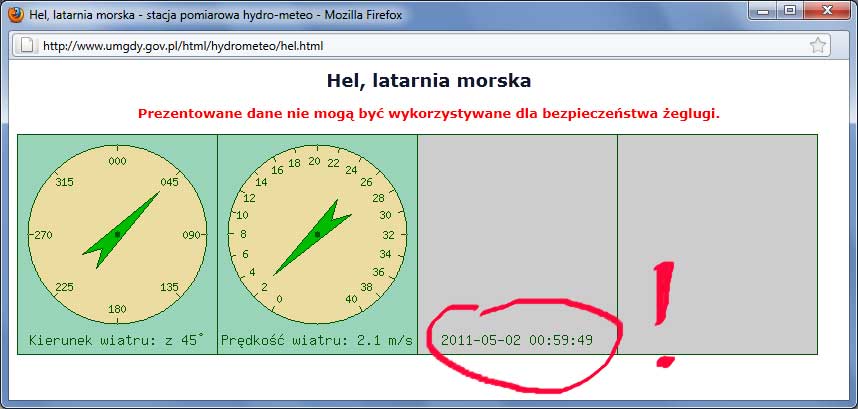Maximize the Firefox window
This screenshot has width=858, height=409.
tap(790, 11)
